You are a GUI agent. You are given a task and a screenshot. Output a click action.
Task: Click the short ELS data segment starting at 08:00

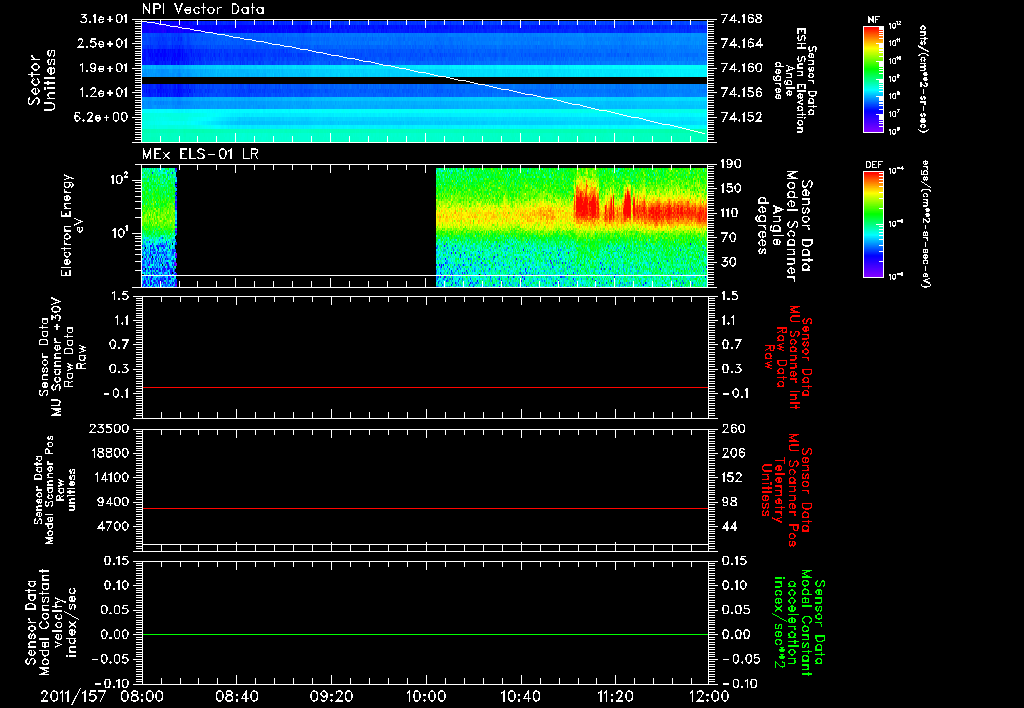(x=159, y=227)
